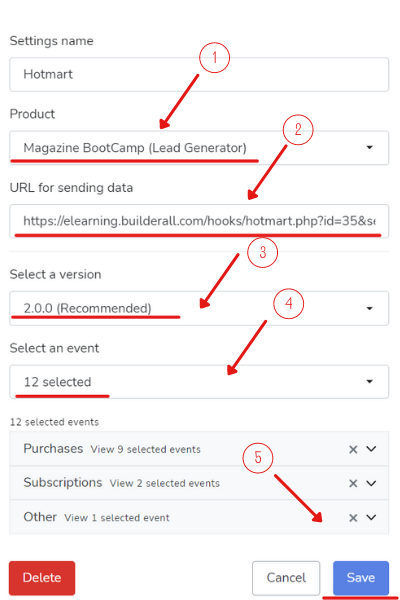Remove the Other events group

(x=353, y=518)
